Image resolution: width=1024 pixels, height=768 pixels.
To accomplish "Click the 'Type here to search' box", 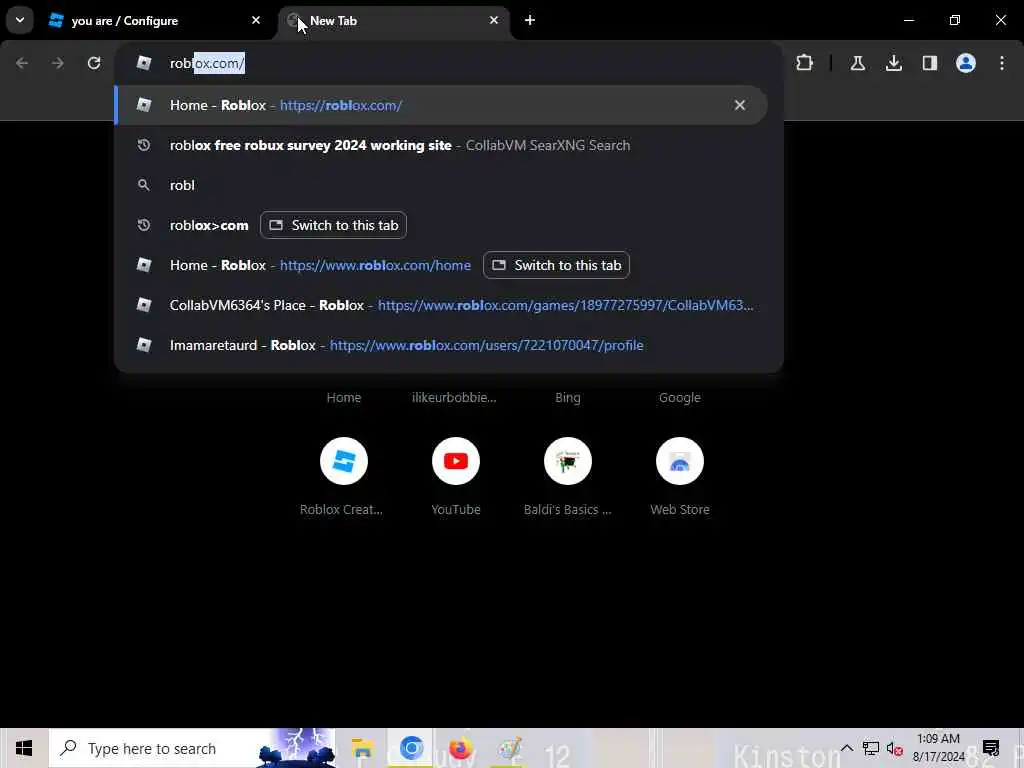I will [x=192, y=748].
